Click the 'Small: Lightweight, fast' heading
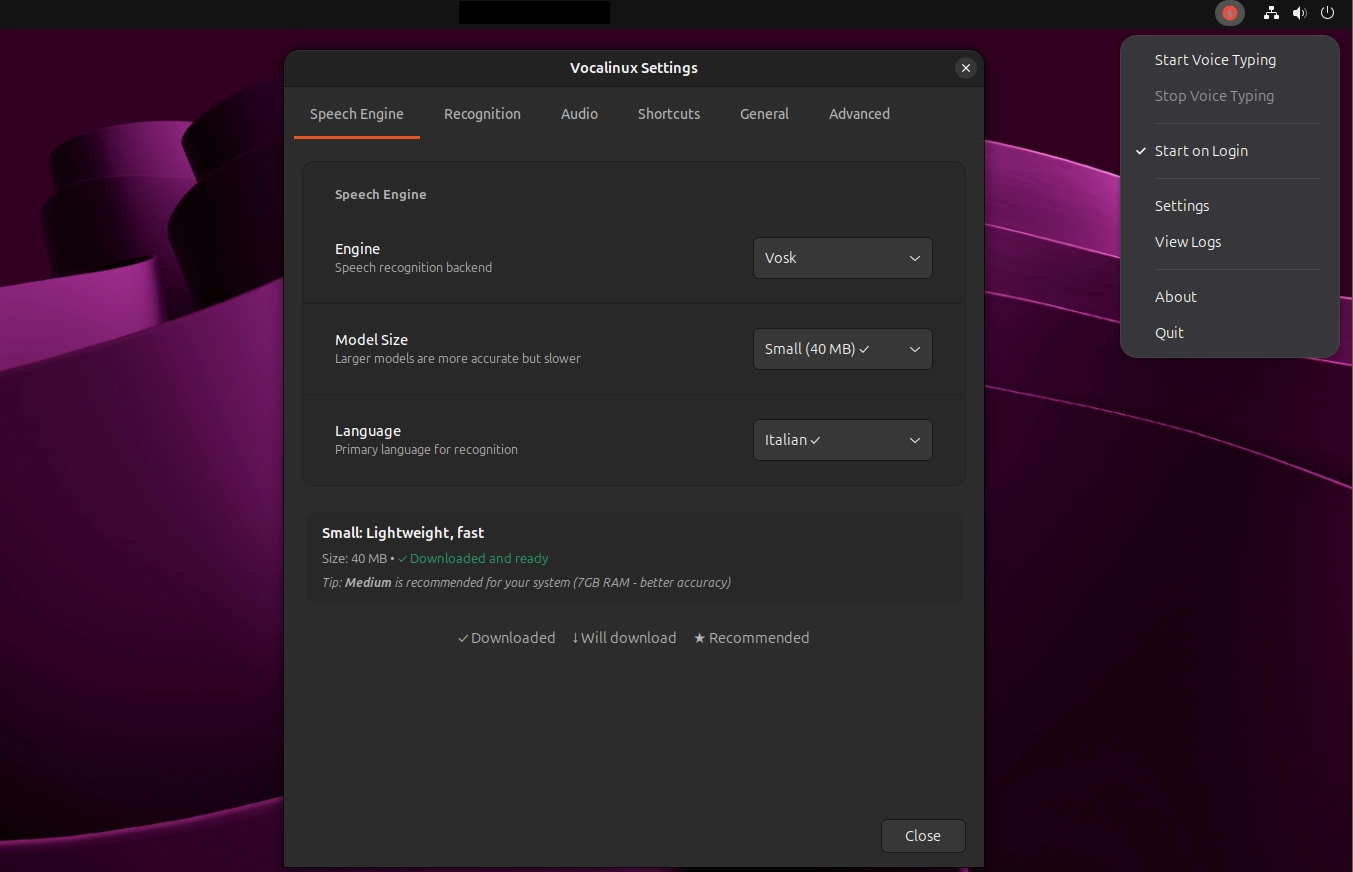Viewport: 1353px width, 872px height. click(x=403, y=533)
